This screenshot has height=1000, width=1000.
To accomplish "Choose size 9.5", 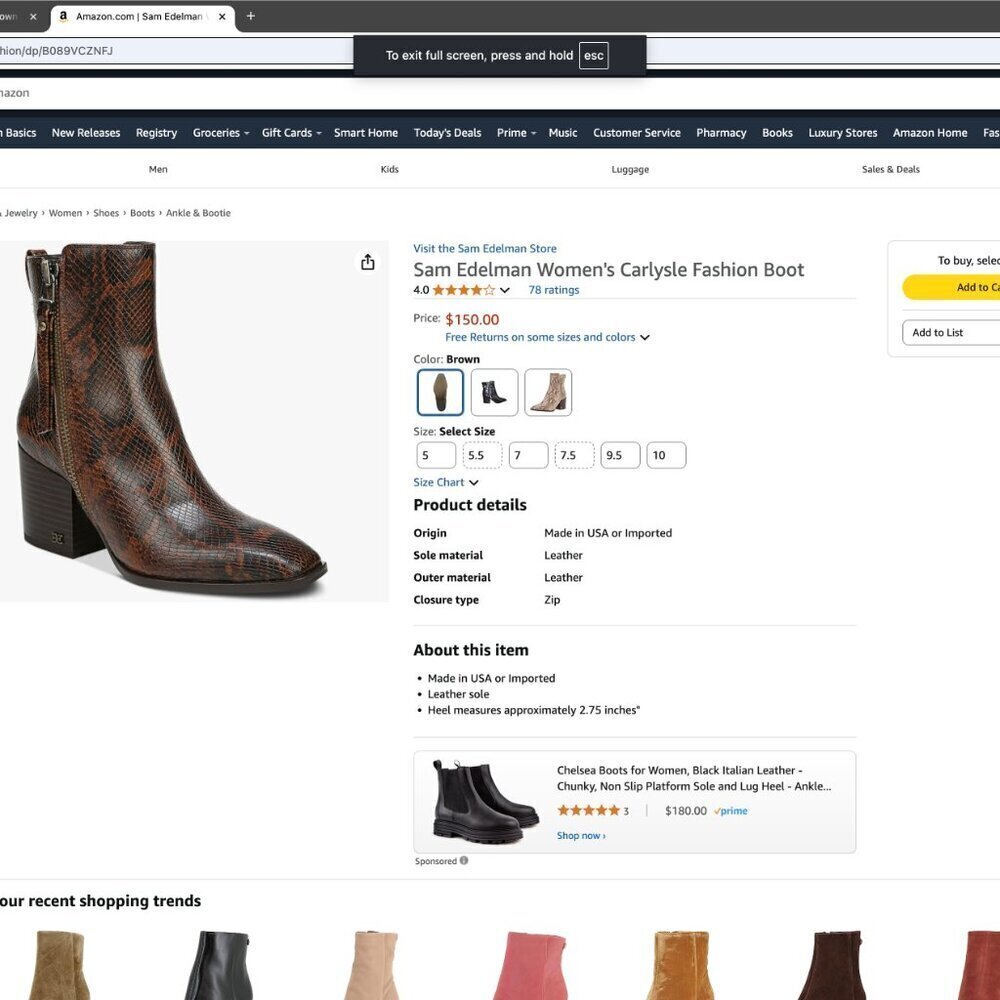I will click(x=620, y=455).
